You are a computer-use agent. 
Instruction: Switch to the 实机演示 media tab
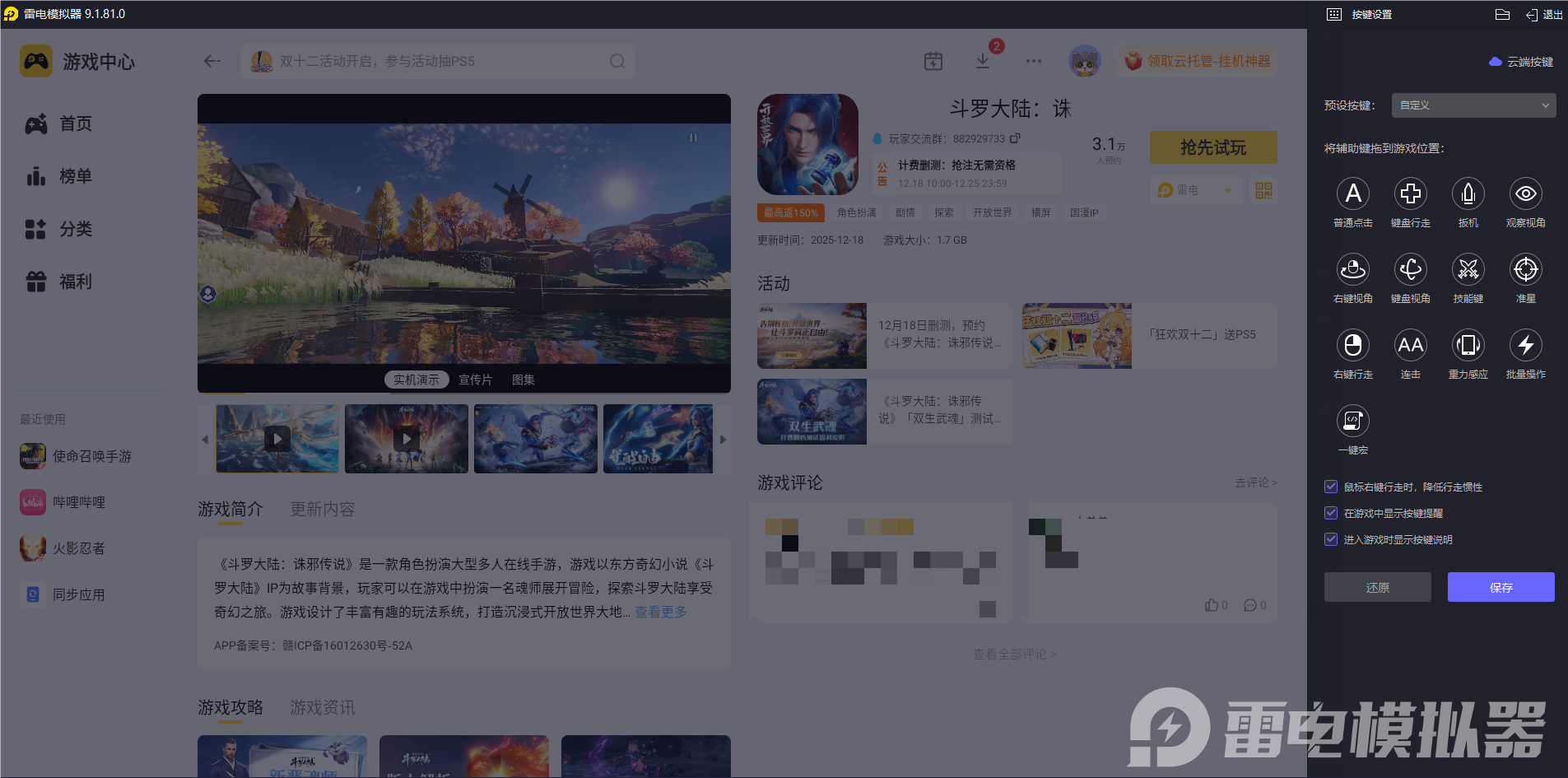point(416,380)
